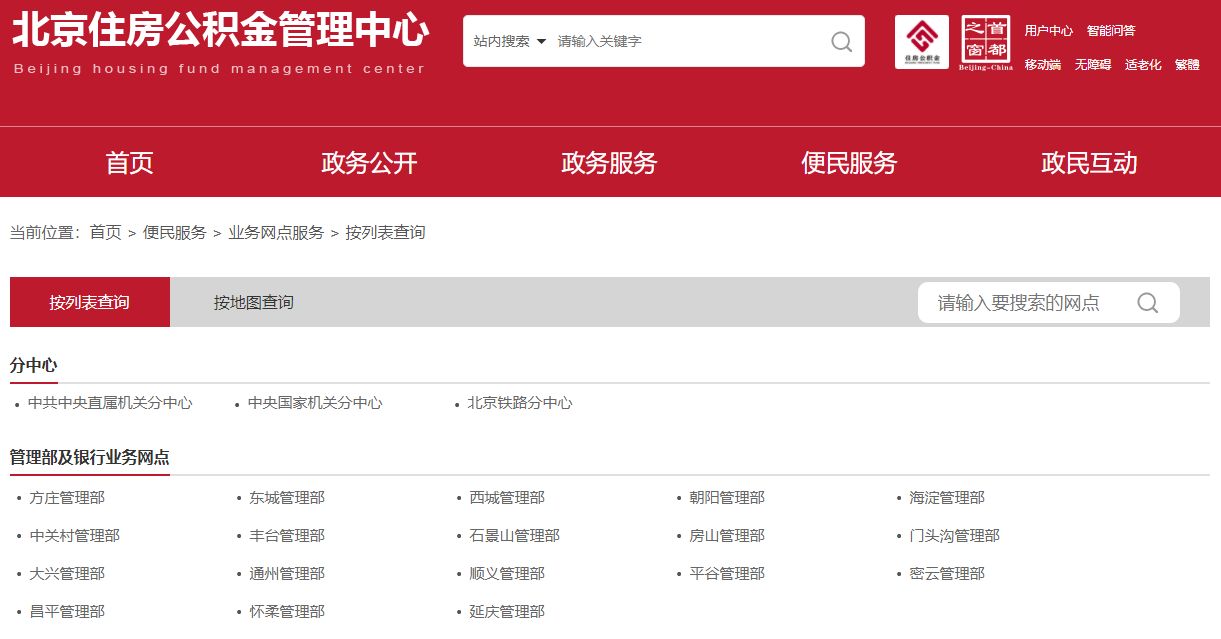
Task: Open 通州管理部
Action: click(x=287, y=573)
